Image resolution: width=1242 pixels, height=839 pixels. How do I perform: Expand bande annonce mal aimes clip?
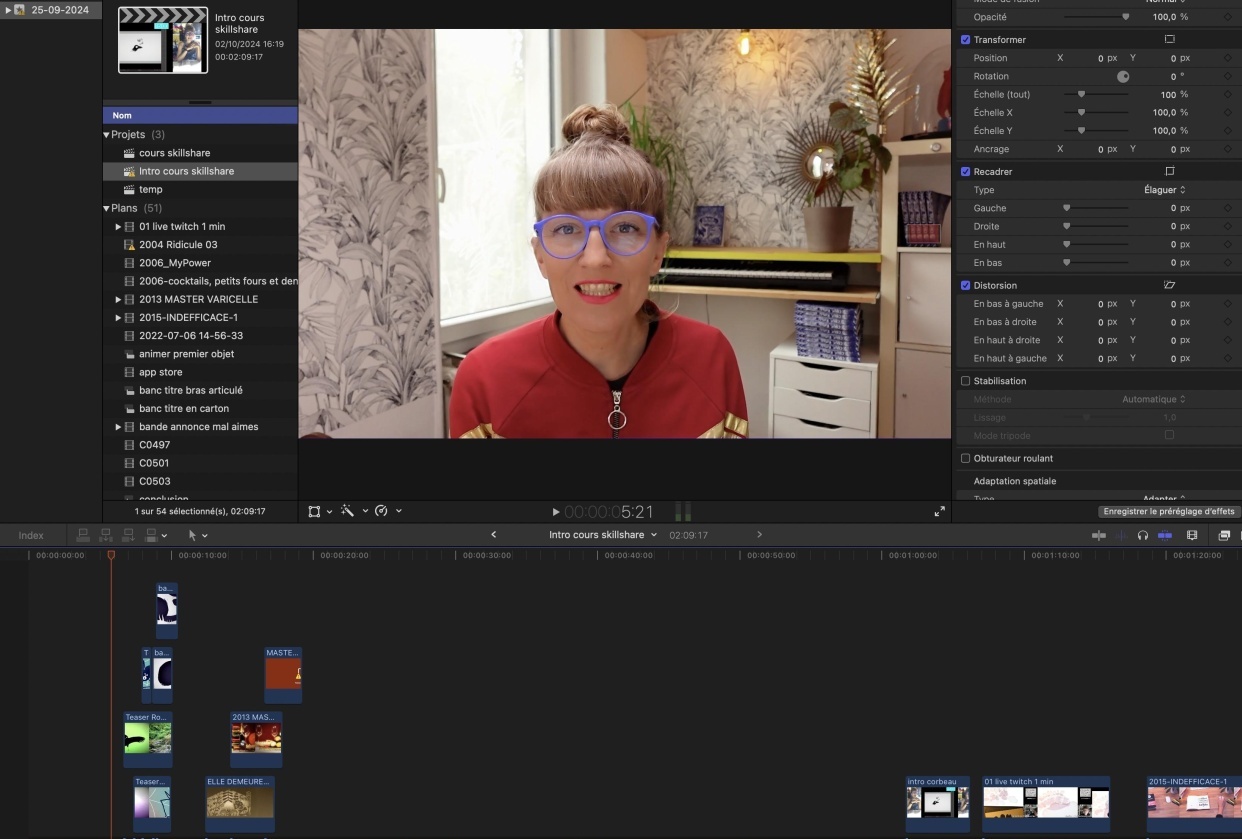pos(118,427)
